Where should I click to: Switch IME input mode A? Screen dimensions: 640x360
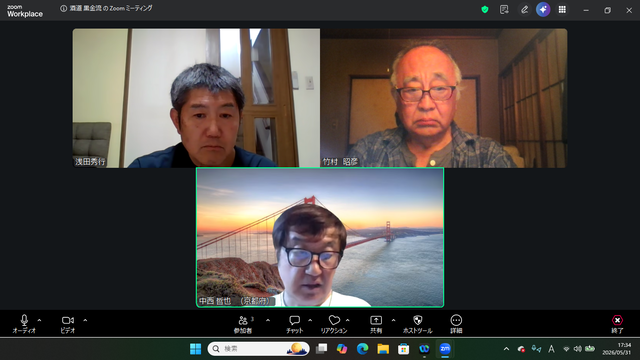pyautogui.click(x=551, y=349)
